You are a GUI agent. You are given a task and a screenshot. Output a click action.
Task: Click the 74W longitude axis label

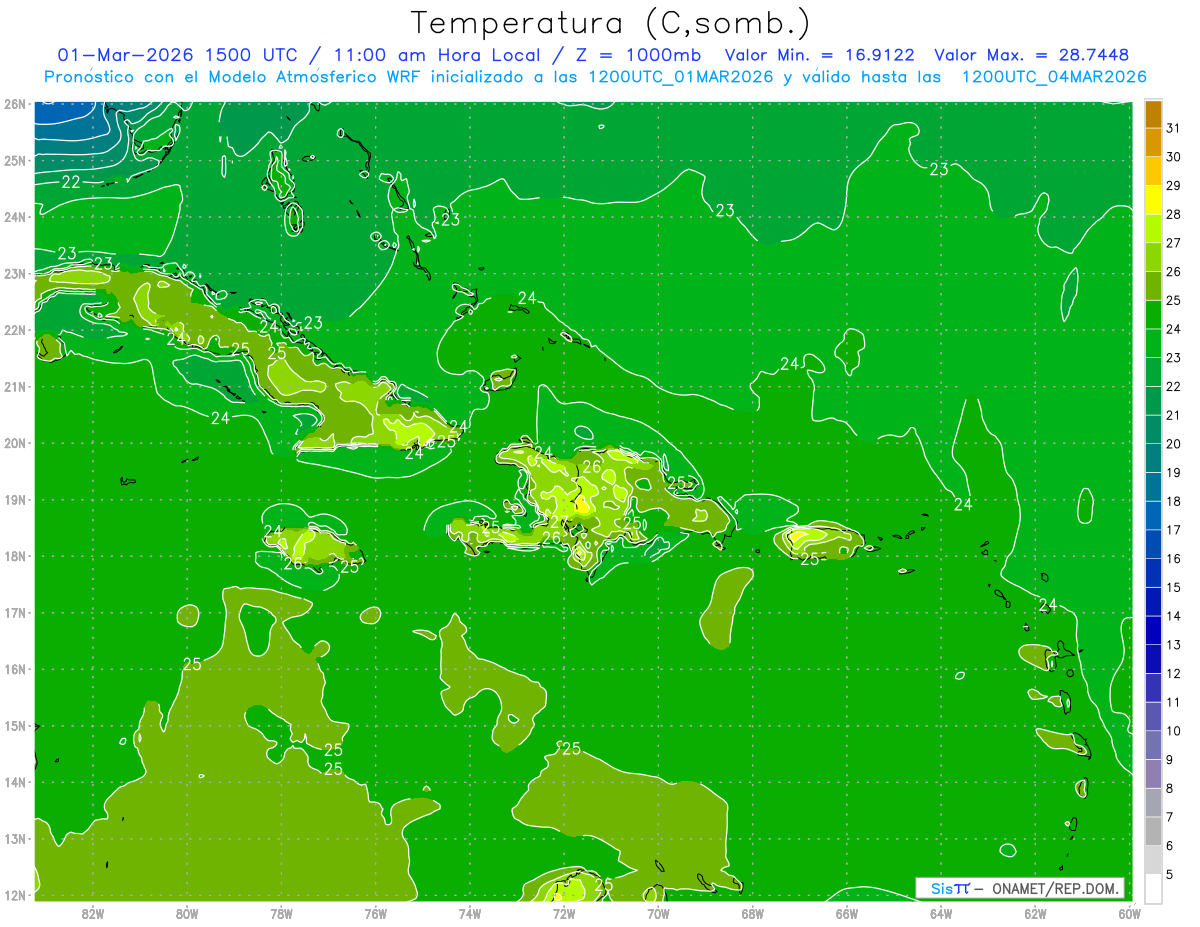pyautogui.click(x=469, y=913)
